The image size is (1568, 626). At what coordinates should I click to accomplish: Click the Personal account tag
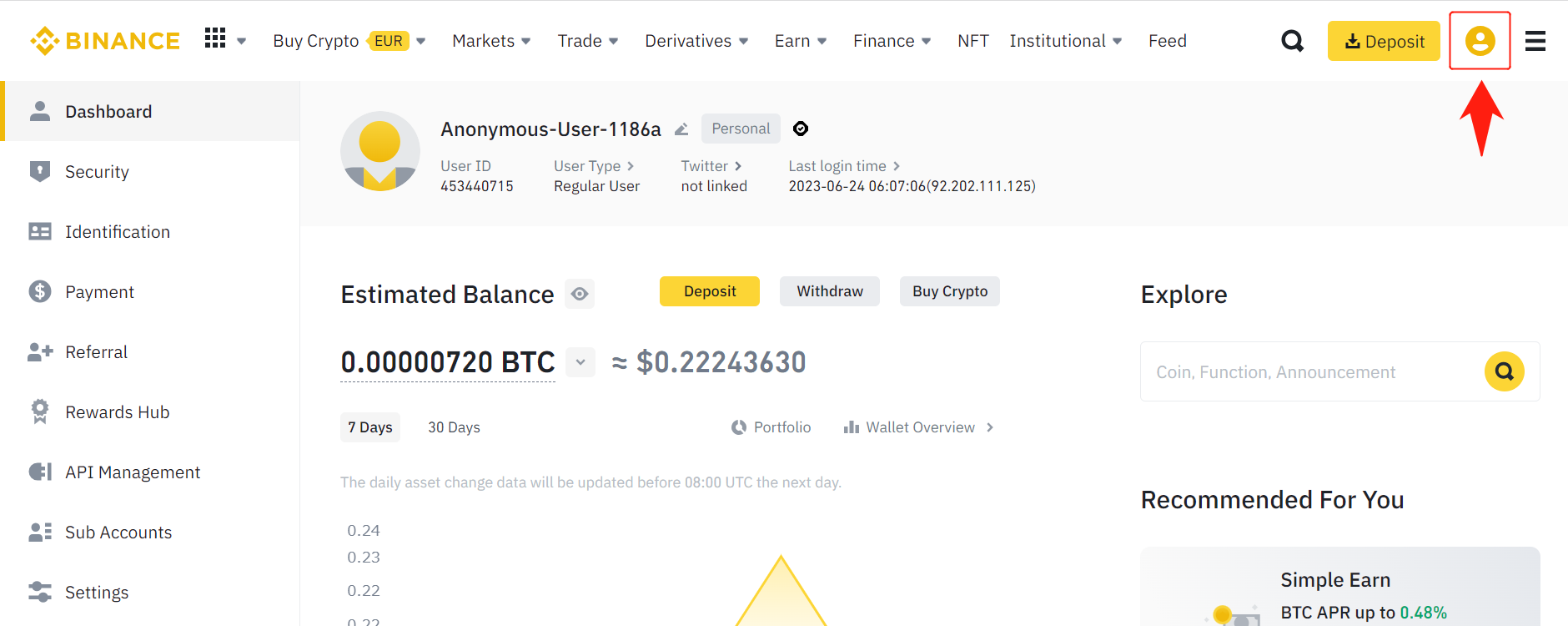(x=741, y=129)
